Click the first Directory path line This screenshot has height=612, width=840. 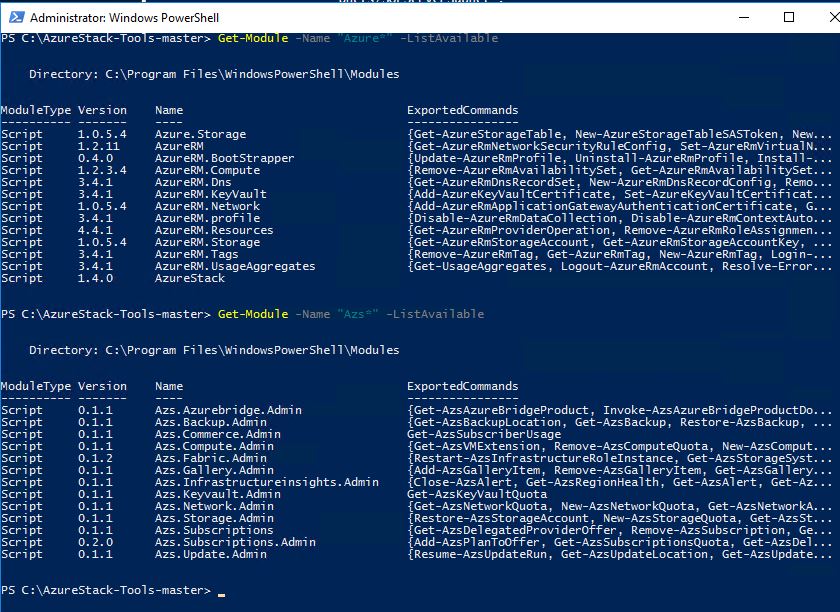tap(214, 74)
